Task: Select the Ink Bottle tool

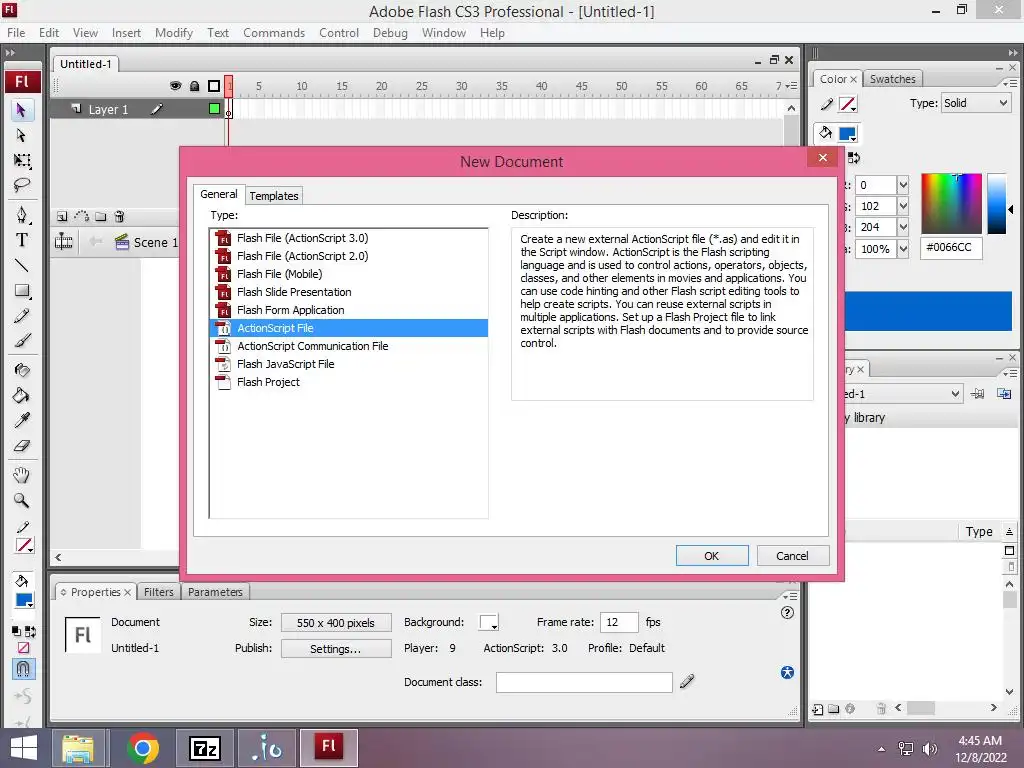Action: [22, 370]
